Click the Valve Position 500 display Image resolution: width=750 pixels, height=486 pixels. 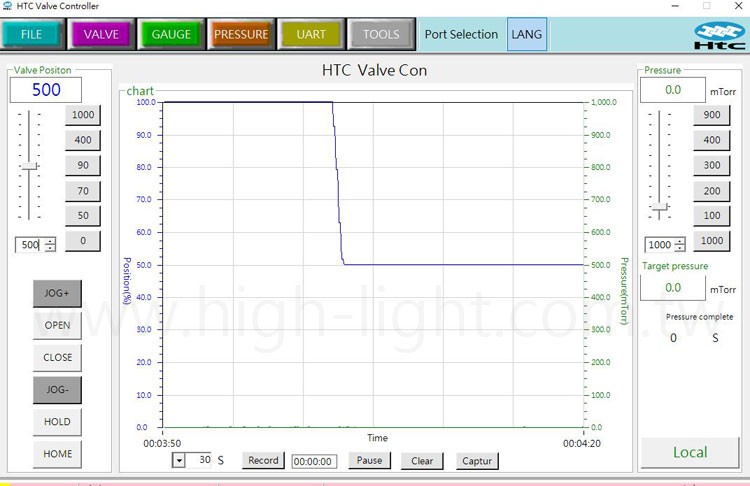[x=46, y=90]
